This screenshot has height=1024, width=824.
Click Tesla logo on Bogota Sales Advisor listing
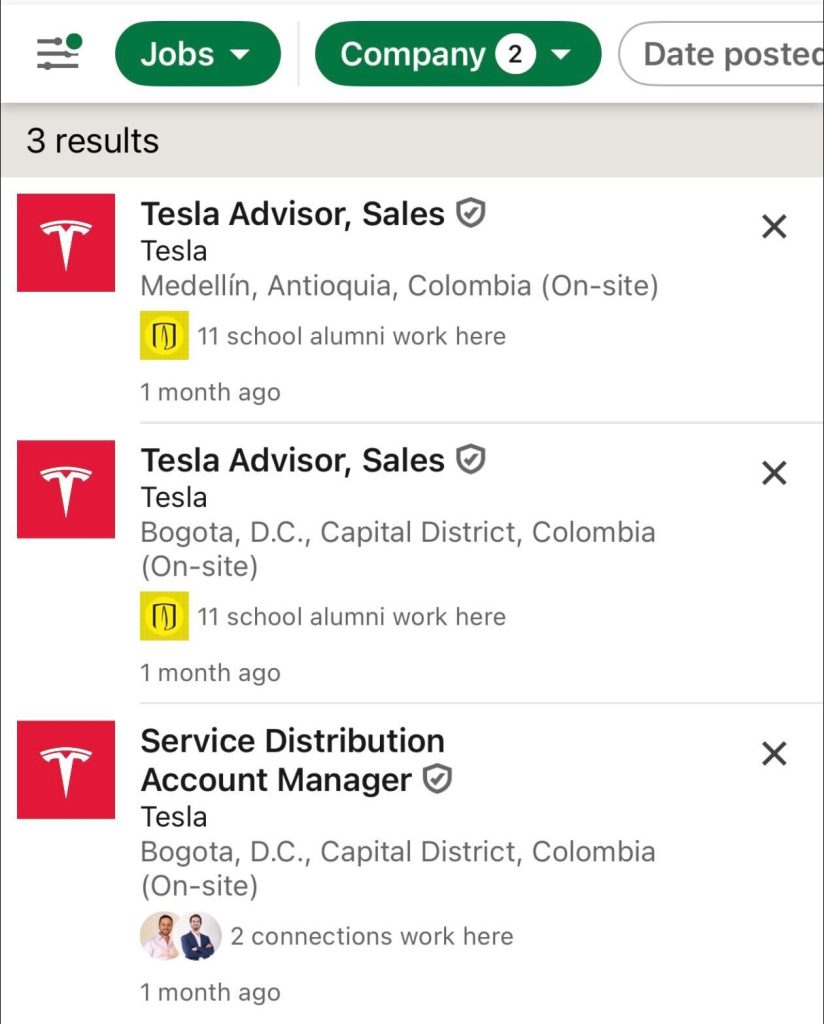66,489
